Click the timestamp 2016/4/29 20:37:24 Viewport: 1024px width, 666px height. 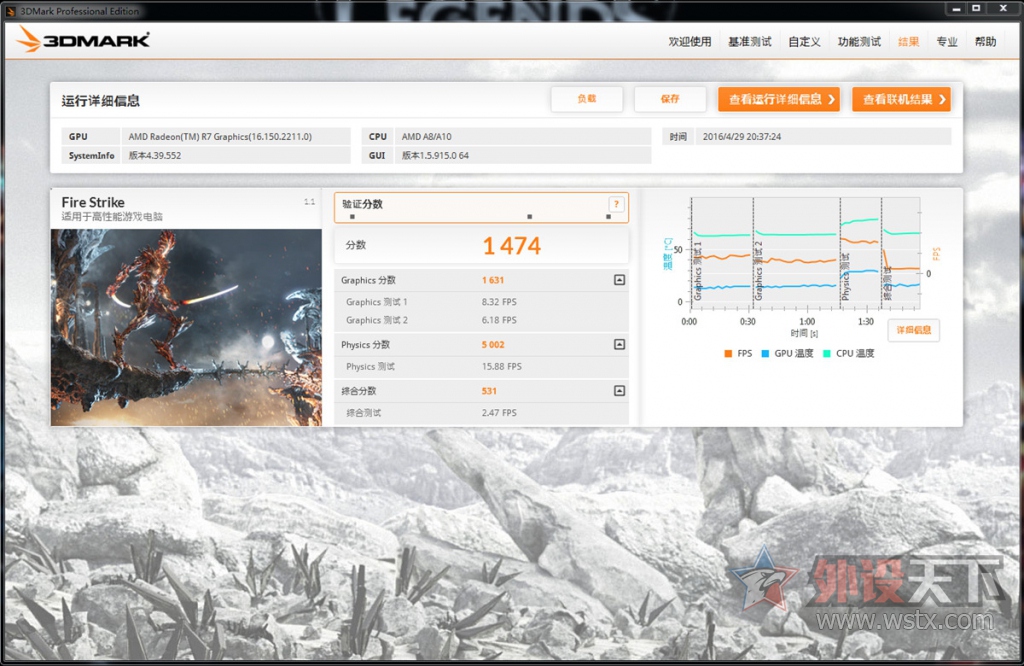click(x=742, y=136)
